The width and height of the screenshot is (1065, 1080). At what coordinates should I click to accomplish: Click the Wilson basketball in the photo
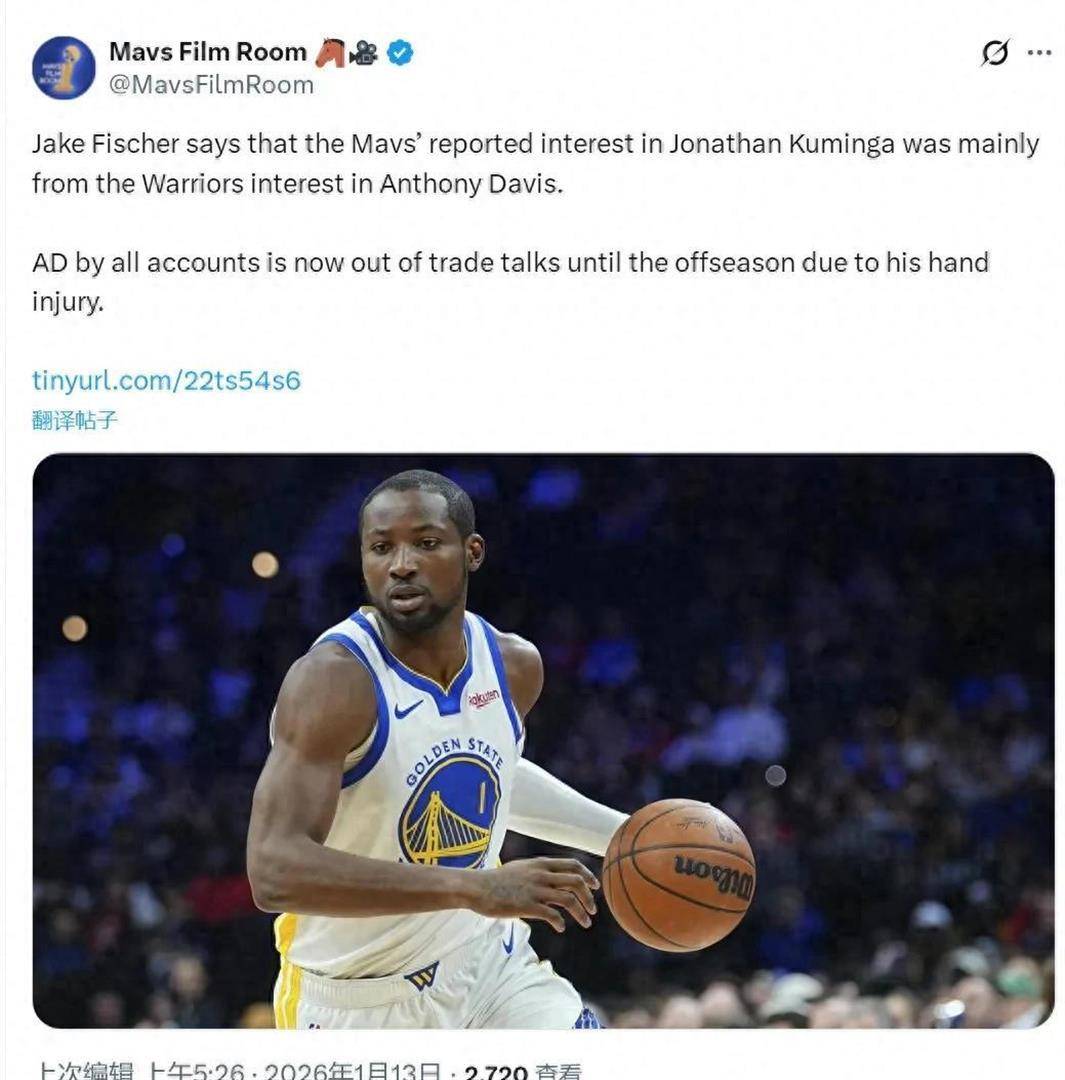point(679,874)
